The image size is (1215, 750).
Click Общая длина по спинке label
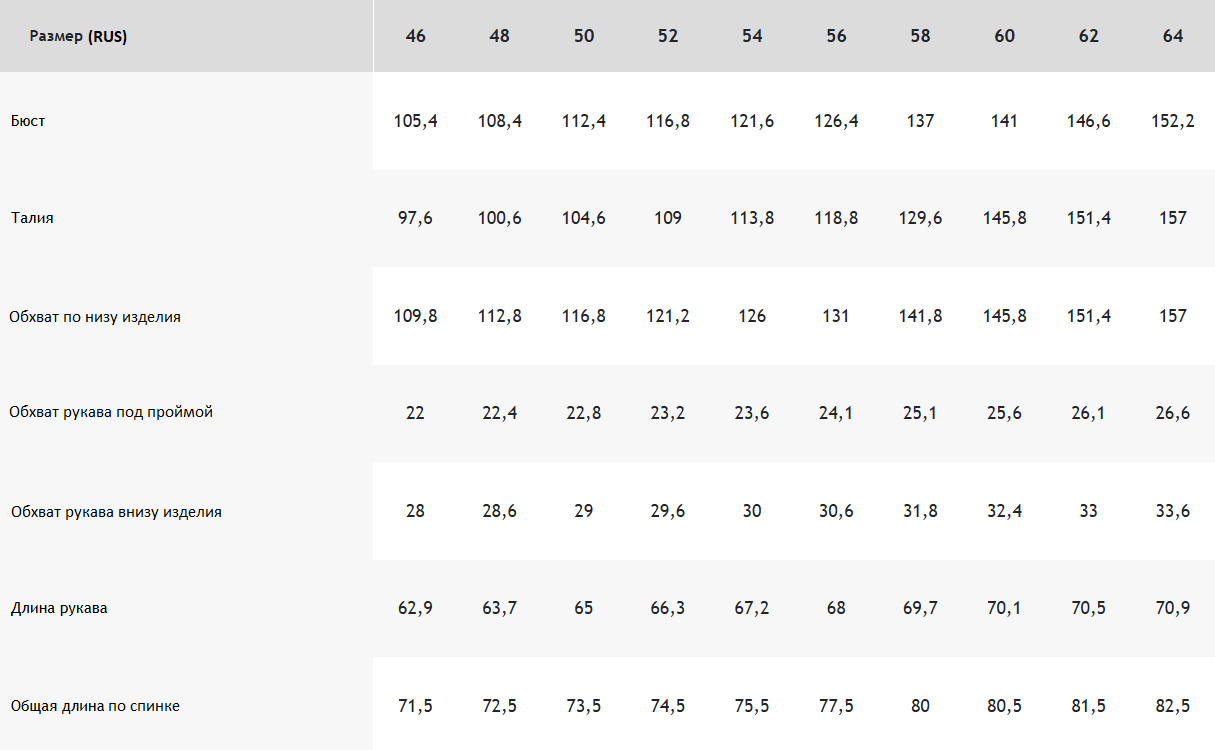tap(95, 706)
